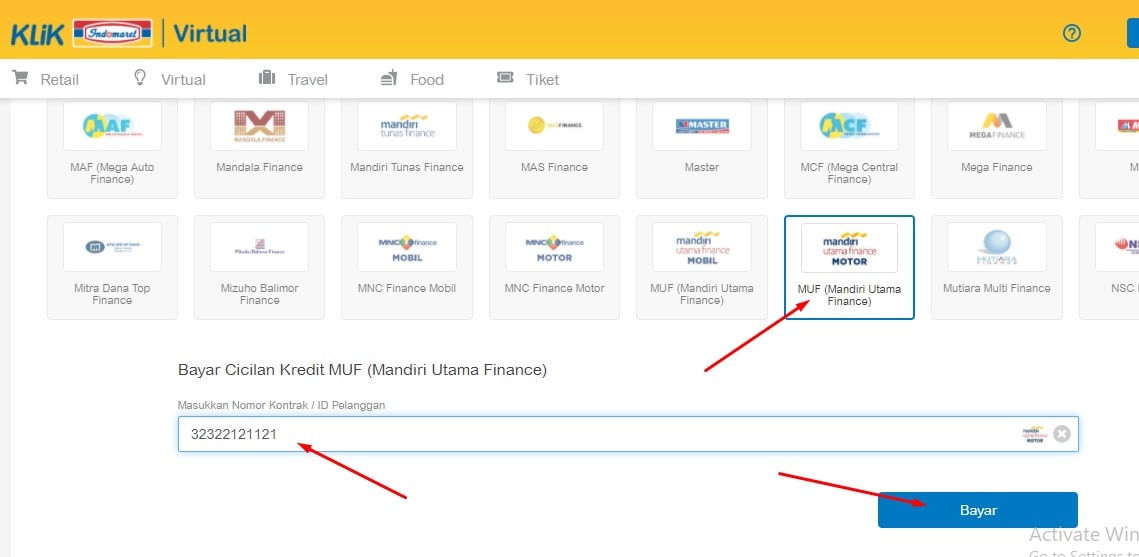Click the lightbulb Virtual icon
The image size is (1139, 557).
click(140, 77)
